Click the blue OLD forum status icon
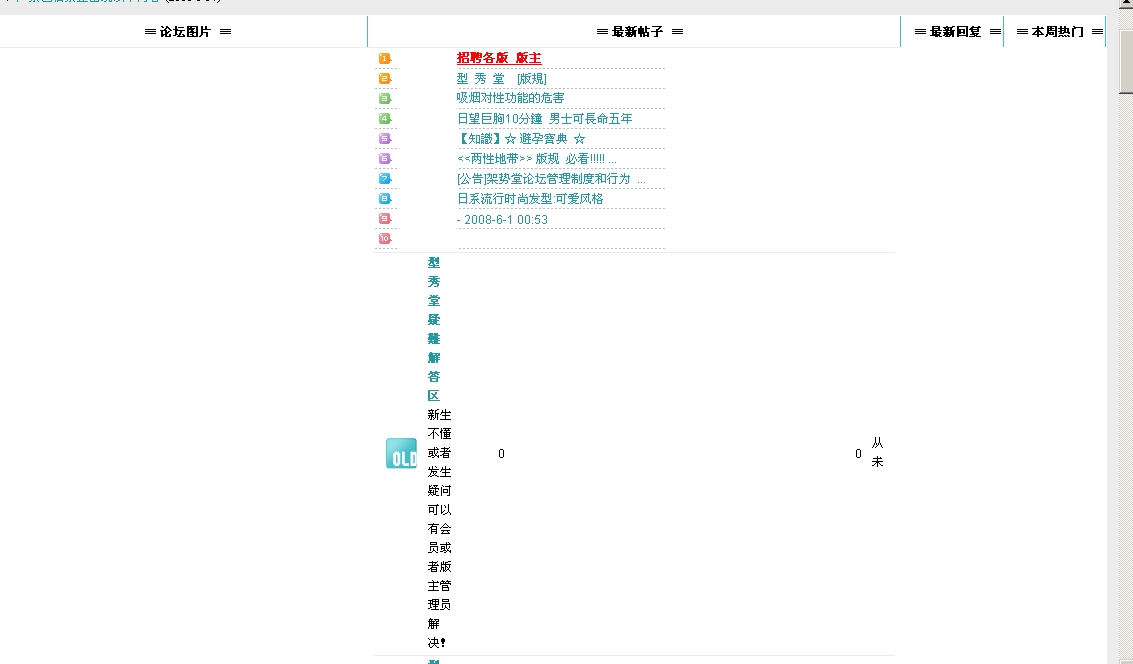Viewport: 1133px width, 664px height. pos(401,453)
